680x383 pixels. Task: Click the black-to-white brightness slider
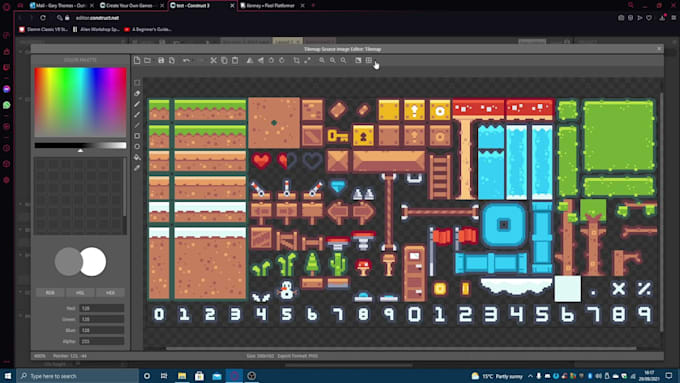(x=80, y=145)
